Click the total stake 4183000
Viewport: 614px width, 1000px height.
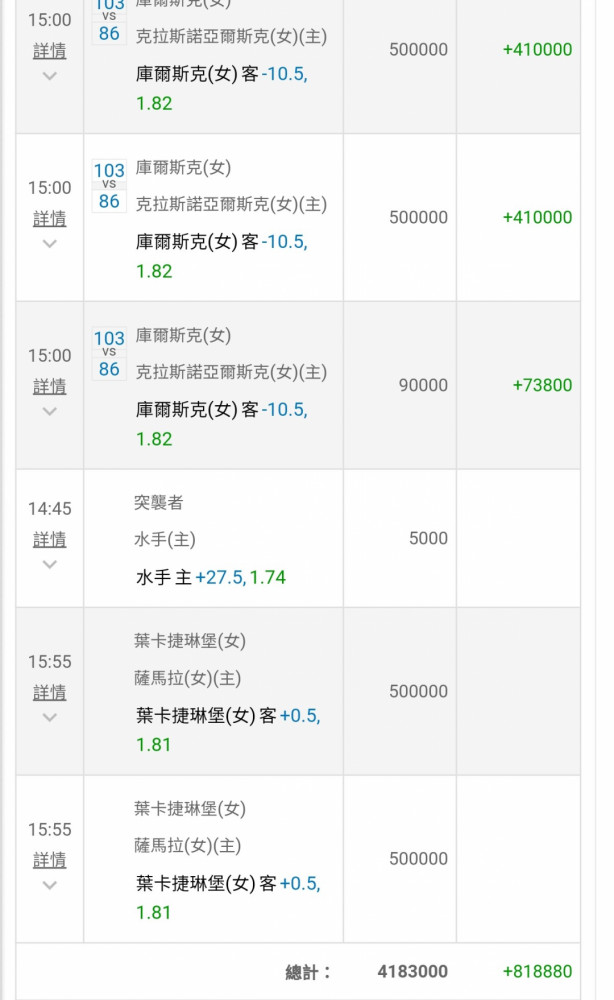click(x=413, y=971)
